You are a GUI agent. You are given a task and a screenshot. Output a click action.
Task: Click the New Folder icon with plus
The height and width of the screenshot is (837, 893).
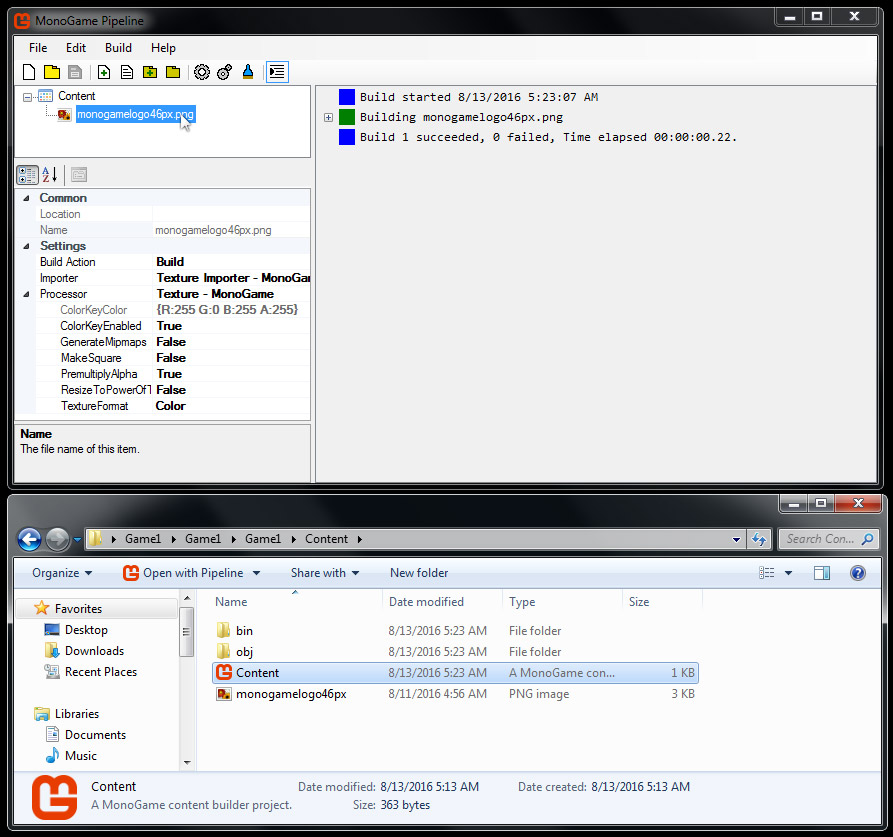(x=150, y=72)
